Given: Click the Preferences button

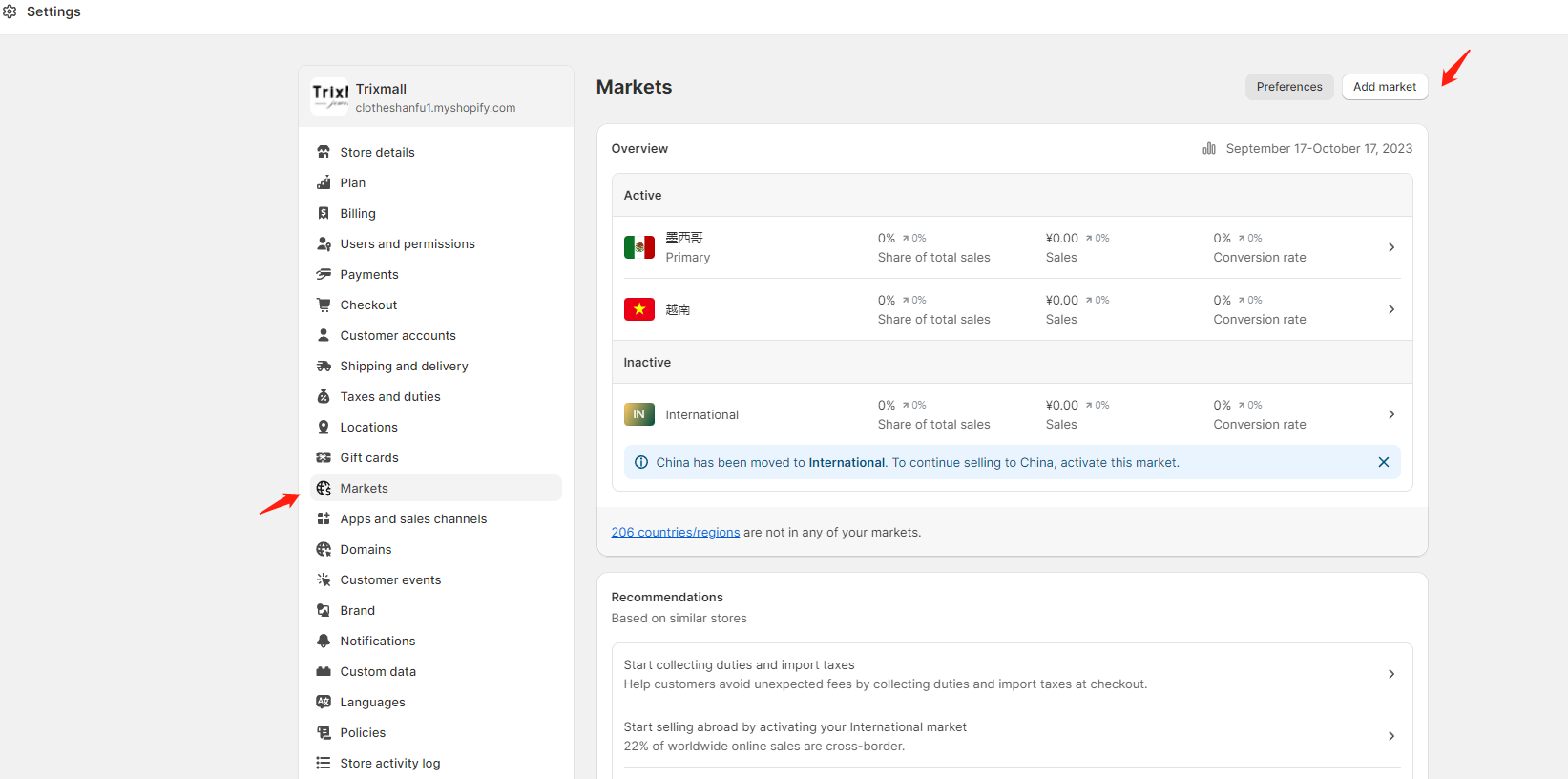Looking at the screenshot, I should [x=1289, y=87].
